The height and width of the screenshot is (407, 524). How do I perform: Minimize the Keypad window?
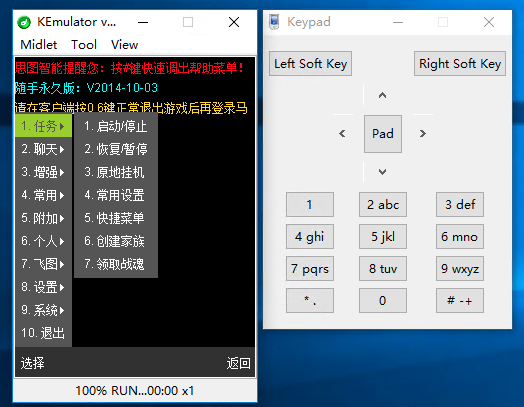[x=398, y=22]
